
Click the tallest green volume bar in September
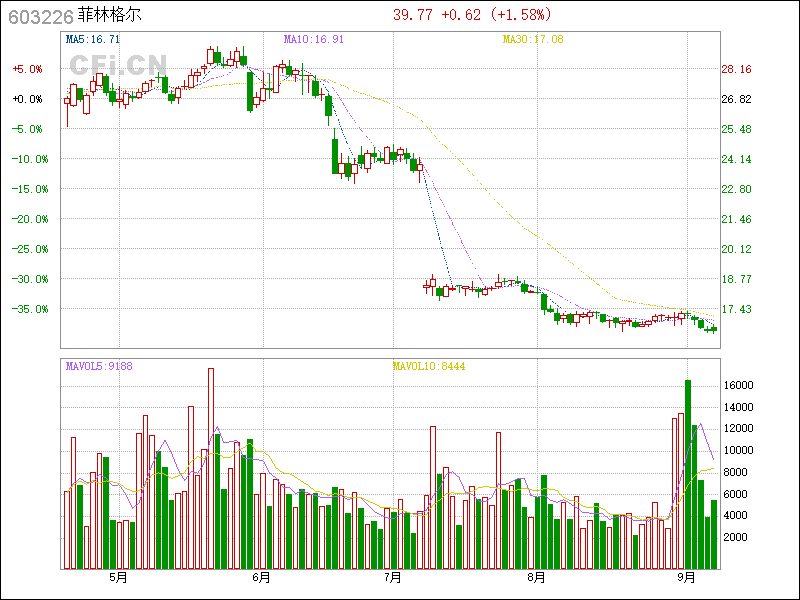click(x=688, y=475)
